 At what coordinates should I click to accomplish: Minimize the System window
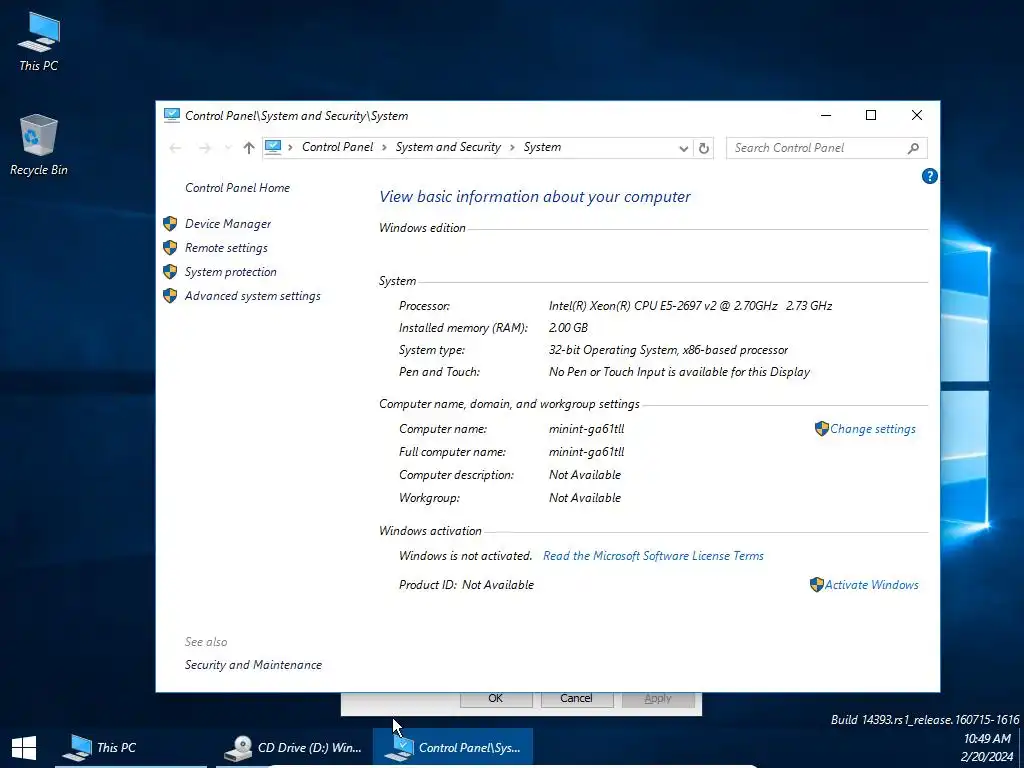point(826,116)
